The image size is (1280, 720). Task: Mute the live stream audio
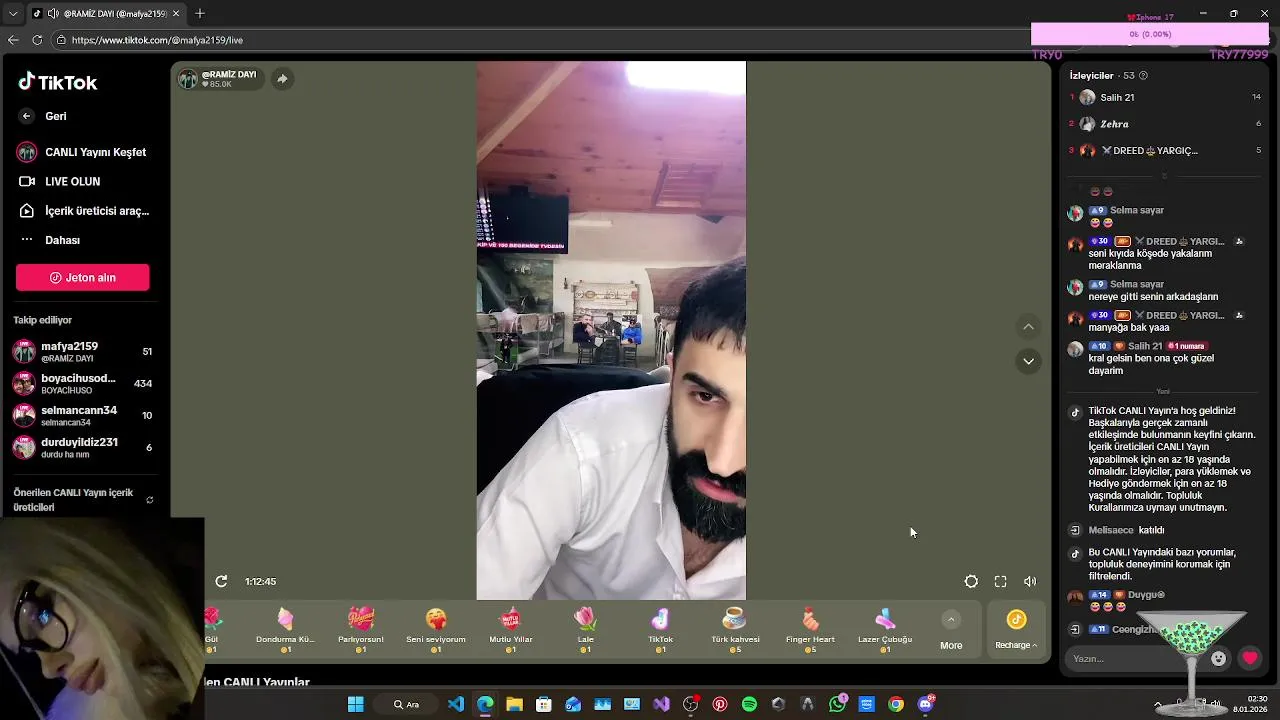1030,581
